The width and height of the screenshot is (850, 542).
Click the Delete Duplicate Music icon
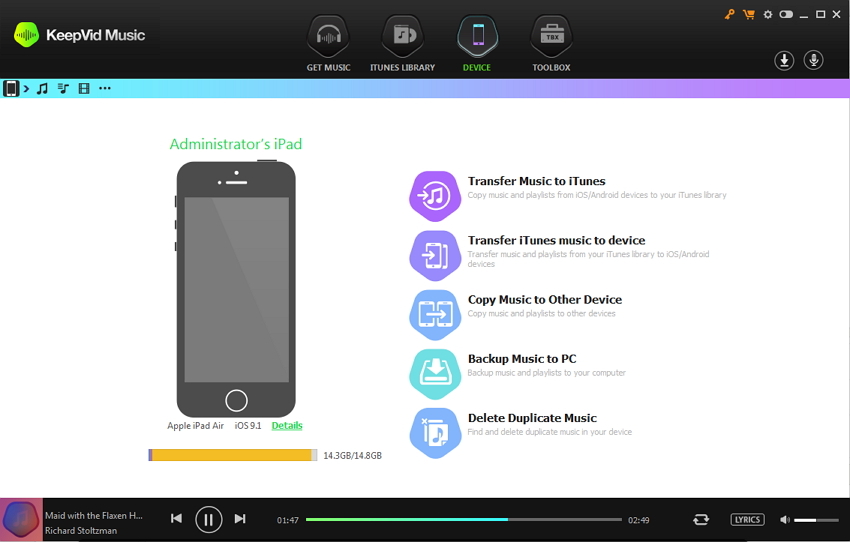pyautogui.click(x=435, y=433)
